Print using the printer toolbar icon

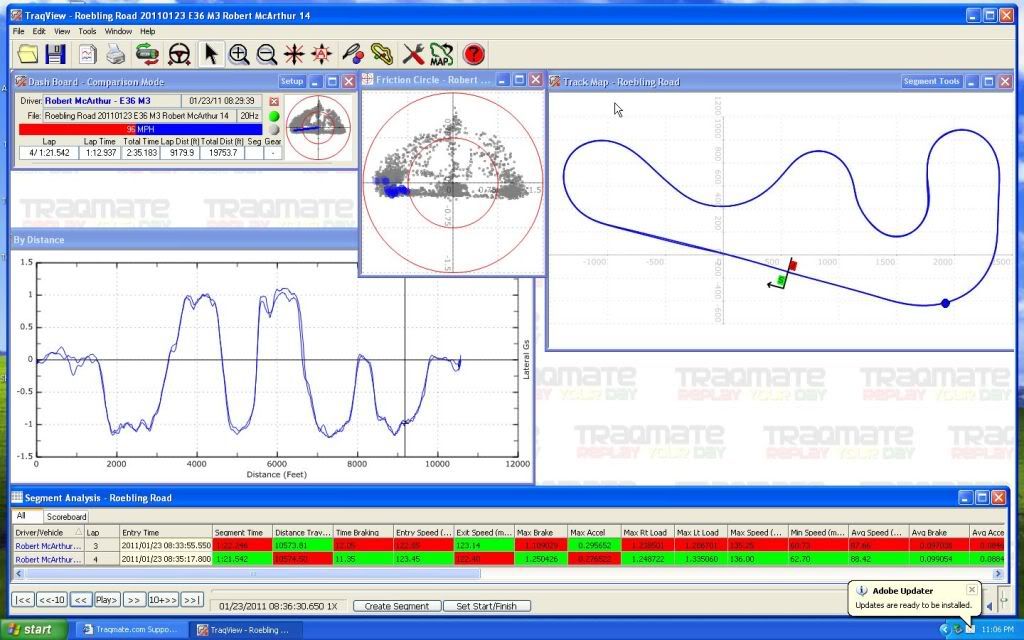point(116,54)
